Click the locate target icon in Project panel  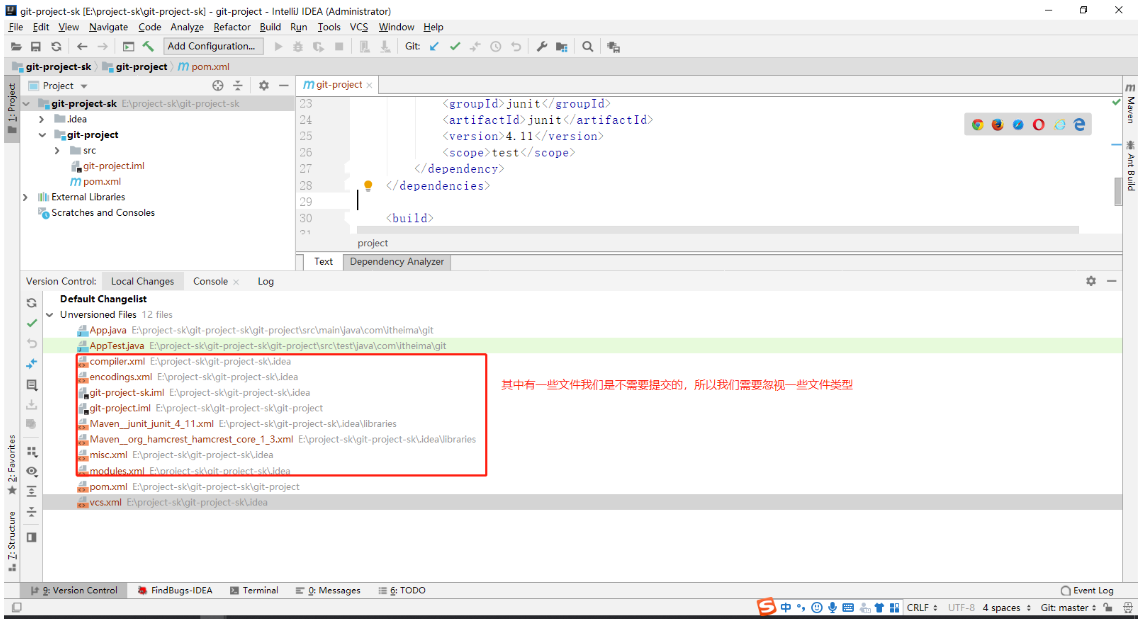tap(217, 85)
